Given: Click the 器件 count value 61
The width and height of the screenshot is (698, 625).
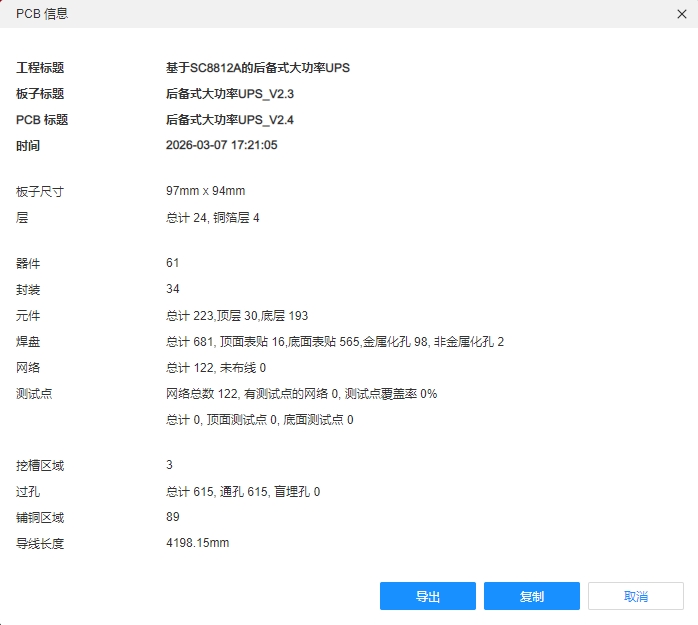Looking at the screenshot, I should pos(173,263).
